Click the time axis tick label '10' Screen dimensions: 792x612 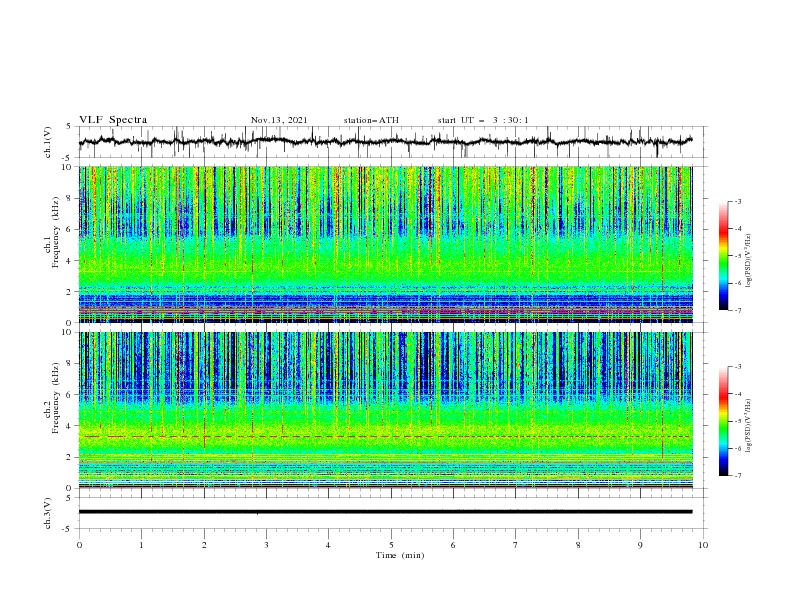(703, 545)
